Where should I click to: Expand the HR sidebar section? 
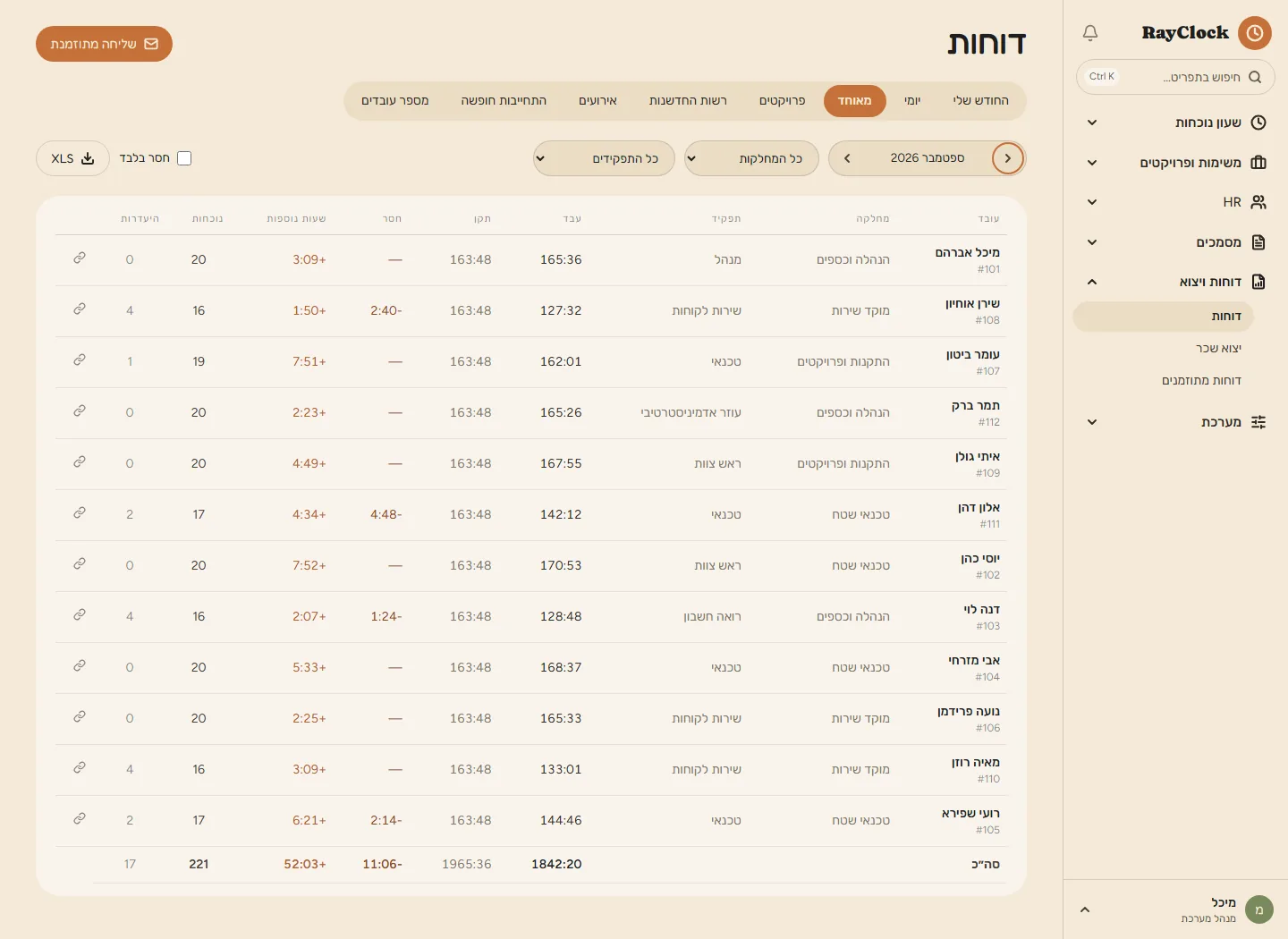tap(1091, 202)
